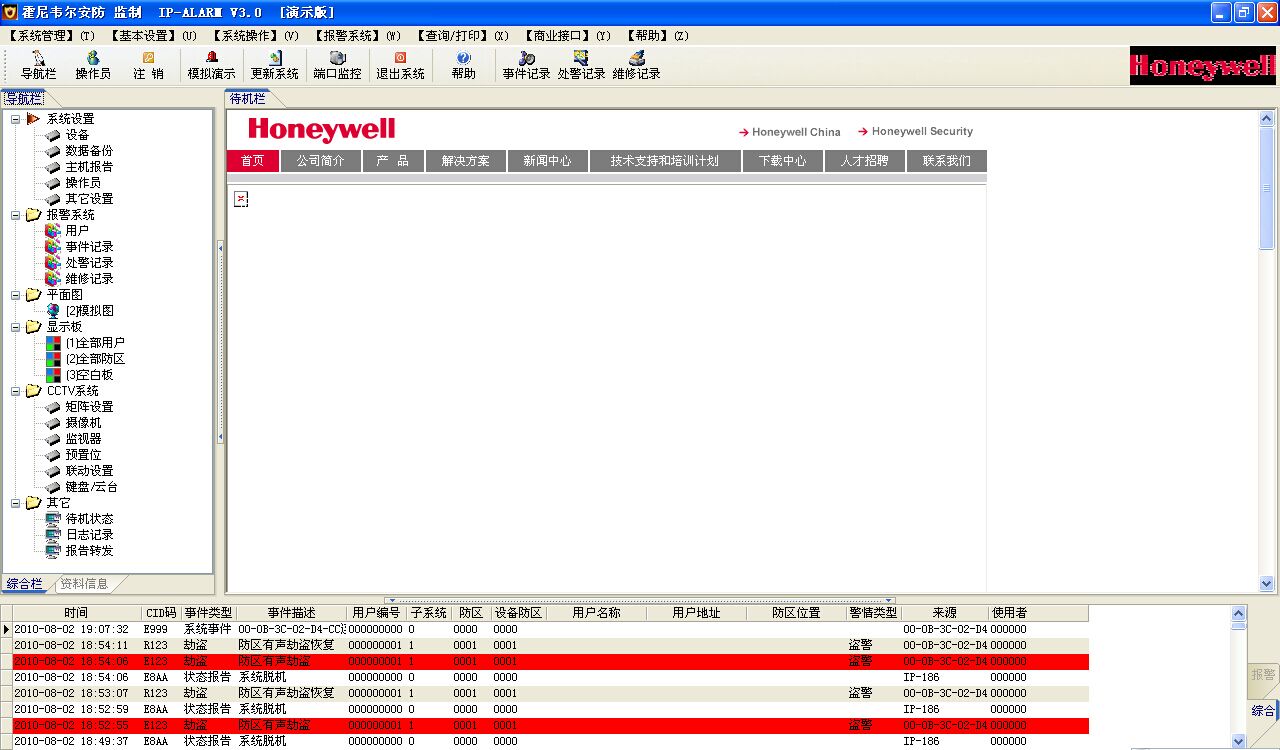Collapse the 系统设置 tree node
Viewport: 1280px width, 750px height.
pos(16,119)
